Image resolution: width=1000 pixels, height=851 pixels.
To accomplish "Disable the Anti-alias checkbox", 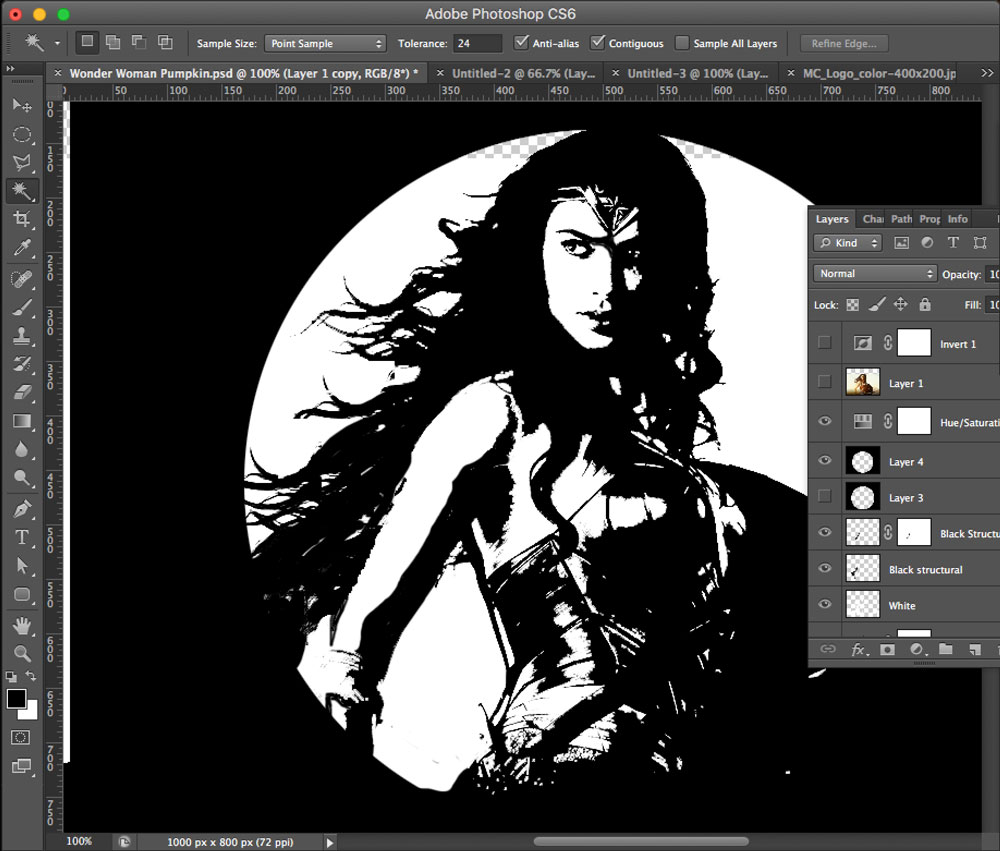I will (521, 43).
